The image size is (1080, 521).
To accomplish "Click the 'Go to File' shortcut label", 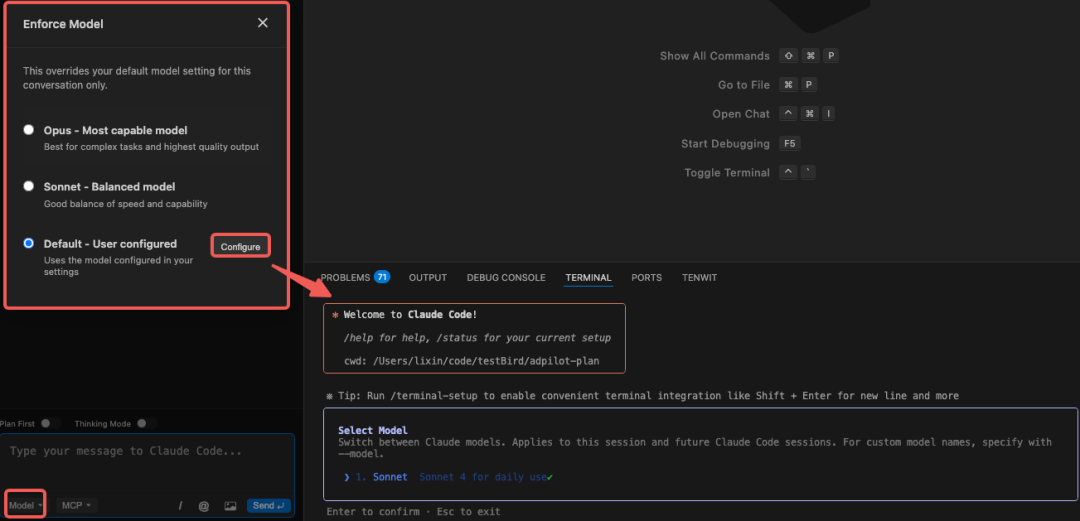I will coord(744,85).
